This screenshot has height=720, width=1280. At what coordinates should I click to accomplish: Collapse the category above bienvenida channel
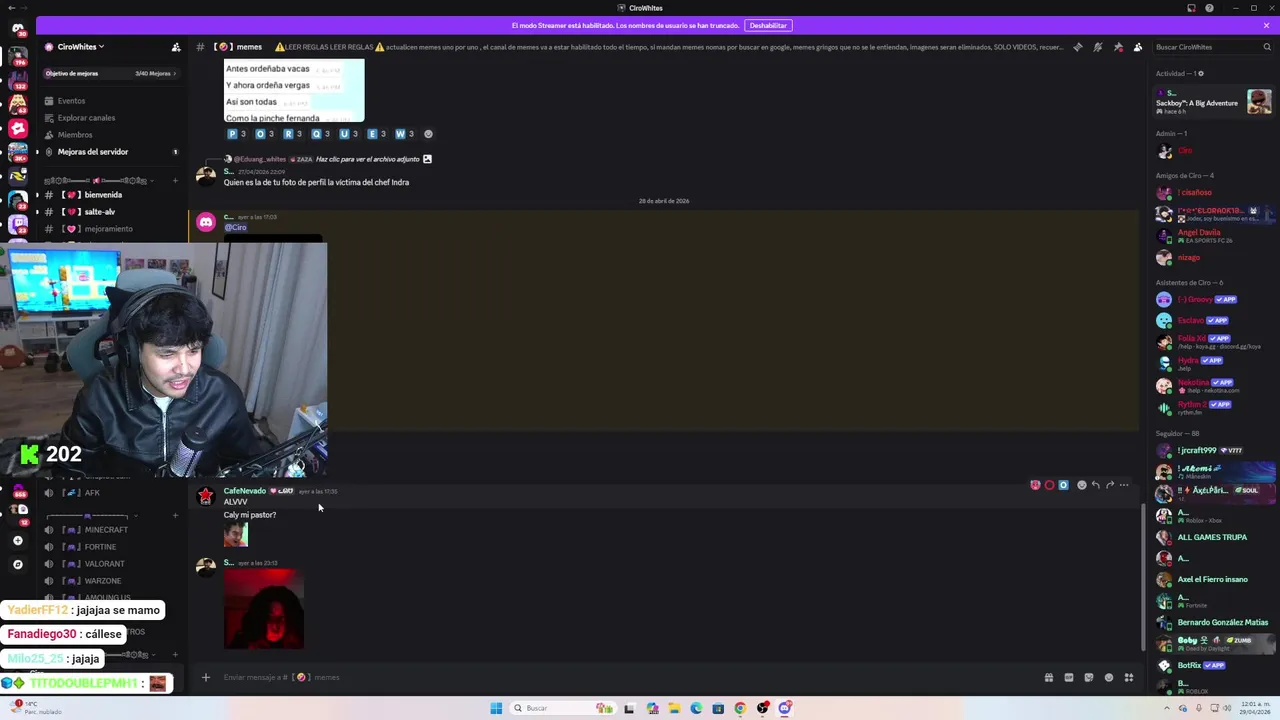point(100,180)
